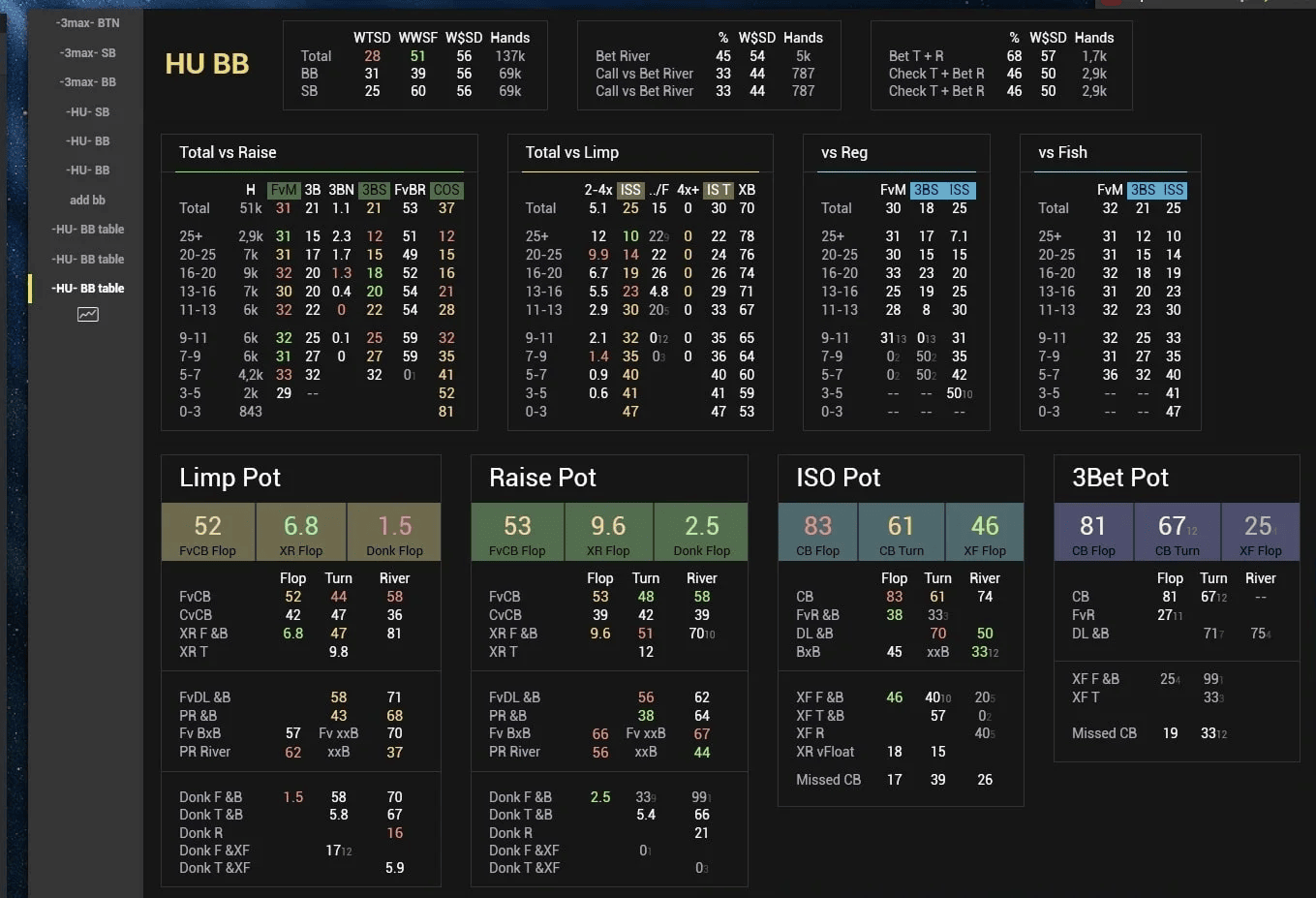
Task: Open the 3Bet Pot XF Flop tile
Action: pyautogui.click(x=1260, y=532)
